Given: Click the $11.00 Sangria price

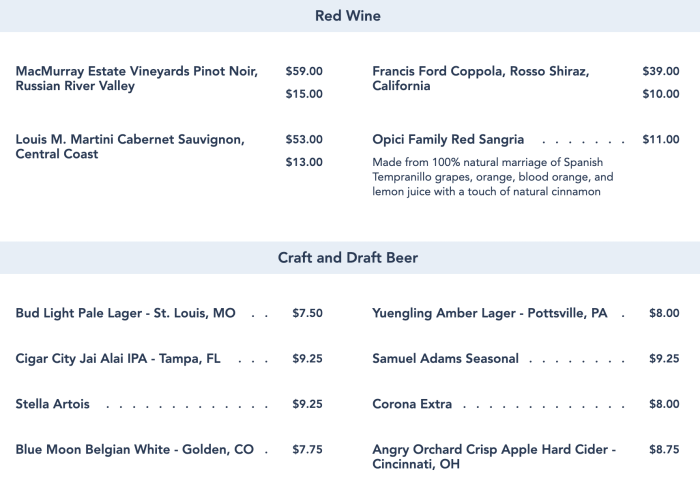Looking at the screenshot, I should [660, 140].
